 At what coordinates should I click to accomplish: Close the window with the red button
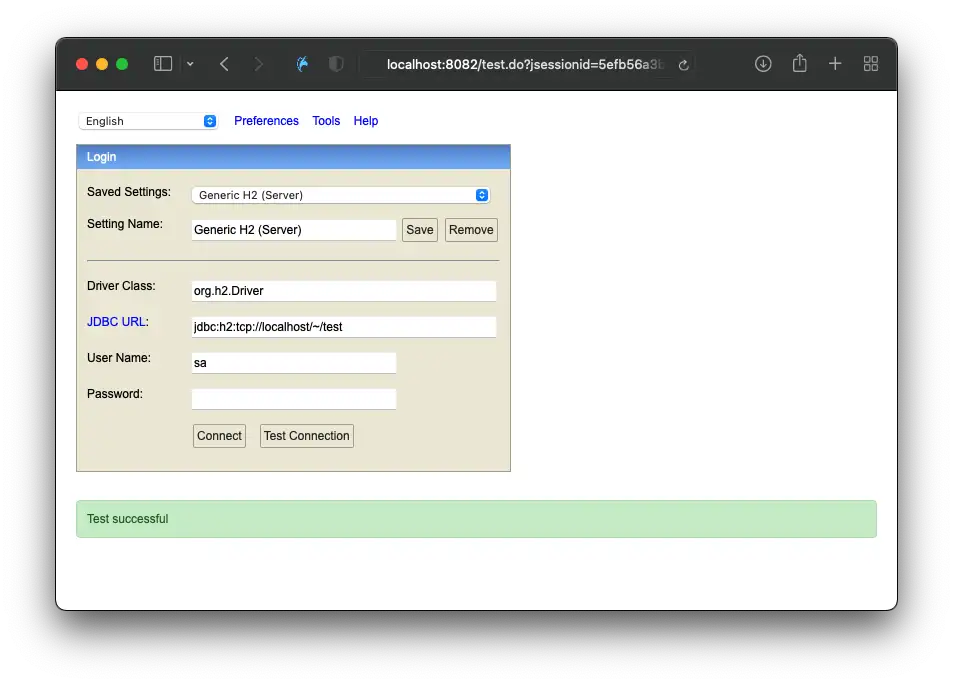click(82, 64)
